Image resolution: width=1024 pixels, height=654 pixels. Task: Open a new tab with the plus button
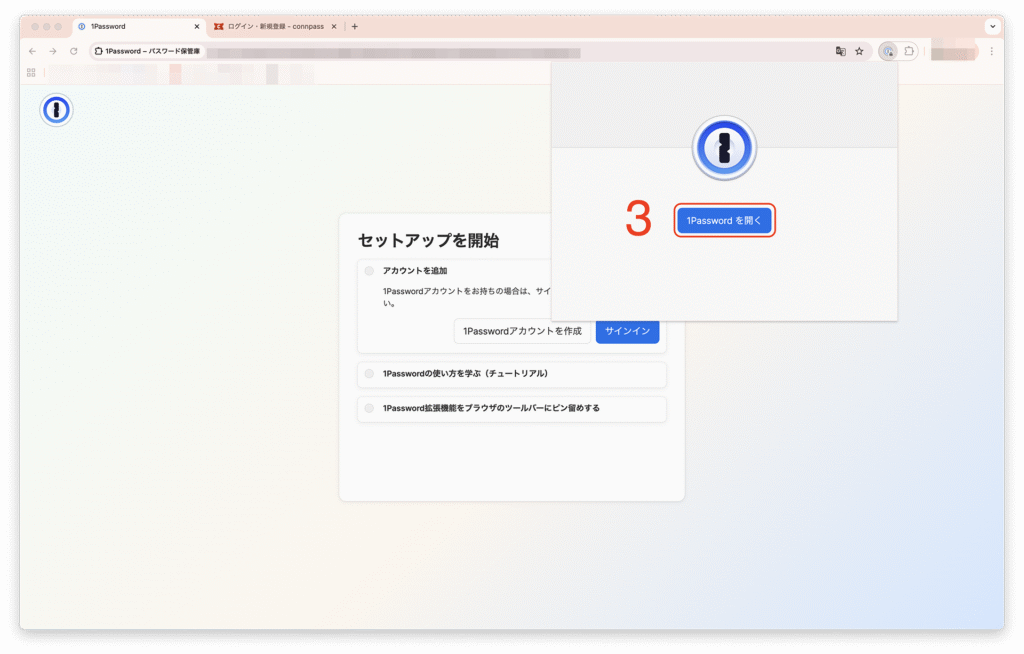pyautogui.click(x=355, y=27)
